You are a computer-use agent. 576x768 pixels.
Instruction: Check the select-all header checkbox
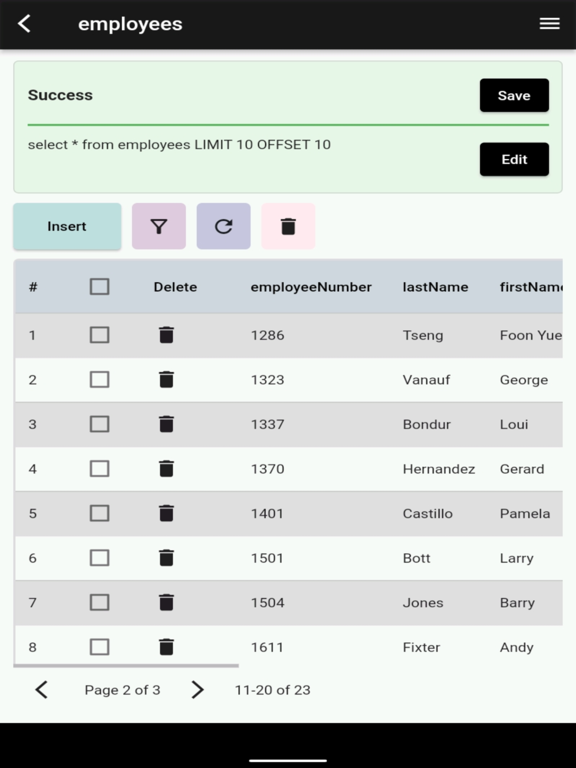coord(99,287)
